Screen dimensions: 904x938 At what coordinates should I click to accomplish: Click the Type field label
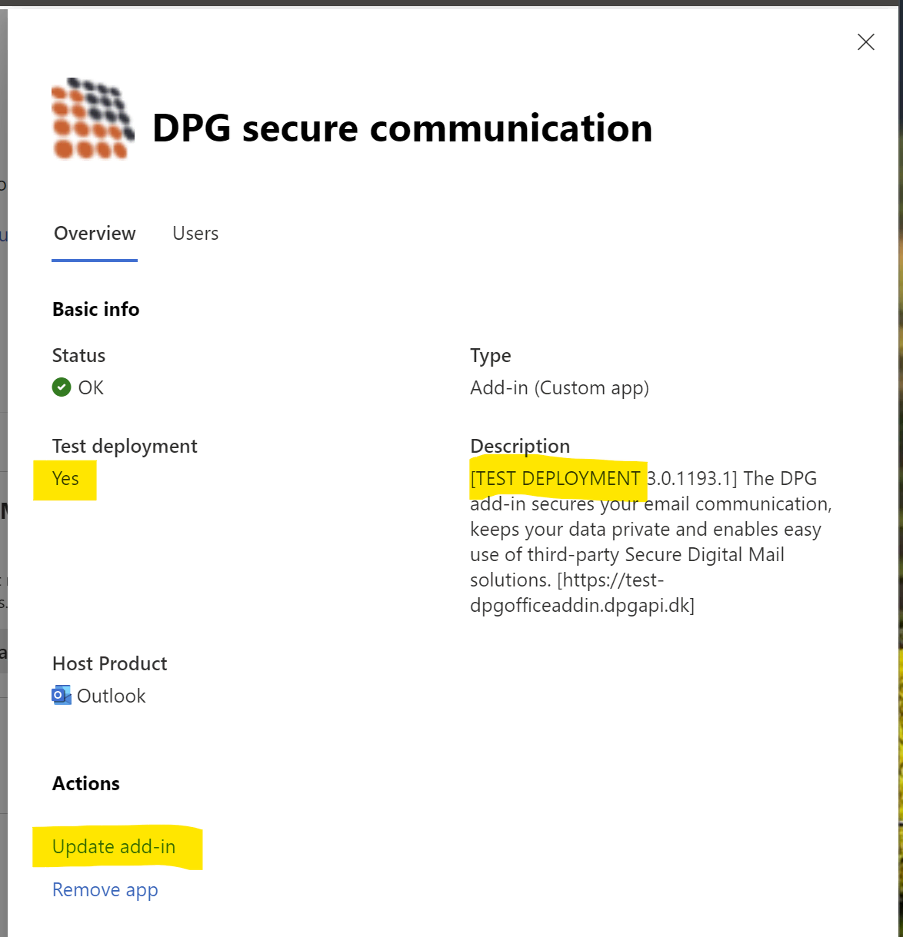(491, 355)
